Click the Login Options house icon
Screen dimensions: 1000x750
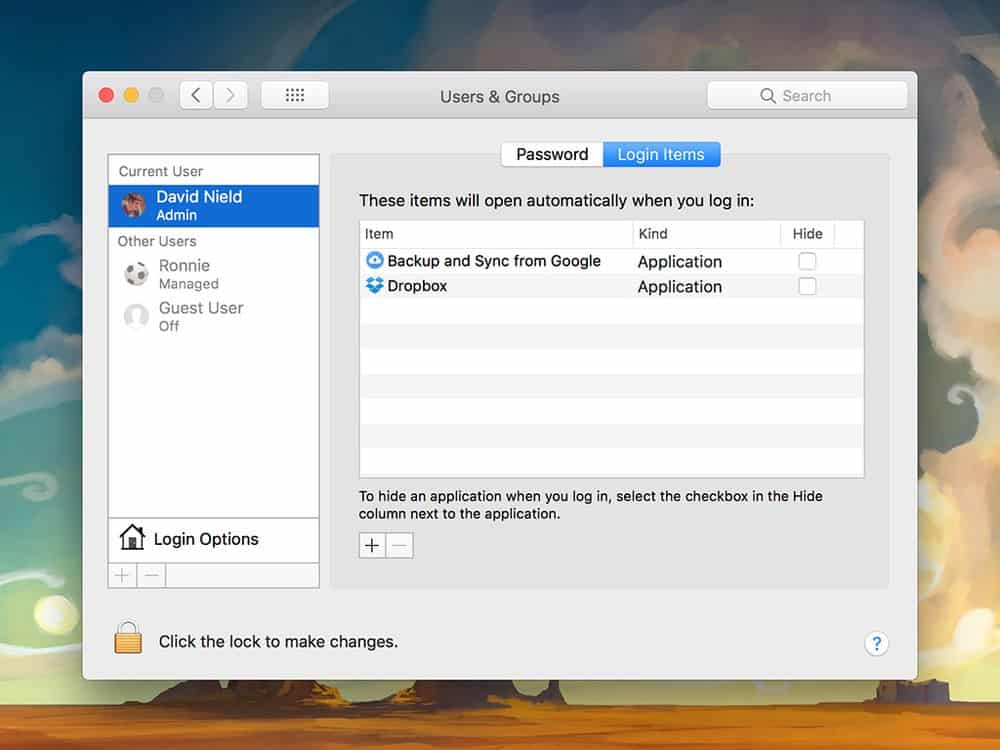132,539
